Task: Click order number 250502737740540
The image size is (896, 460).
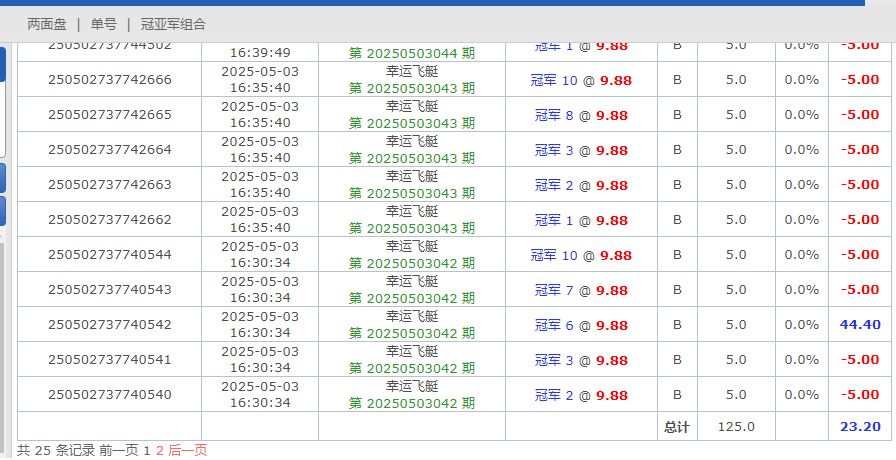Action: click(109, 395)
